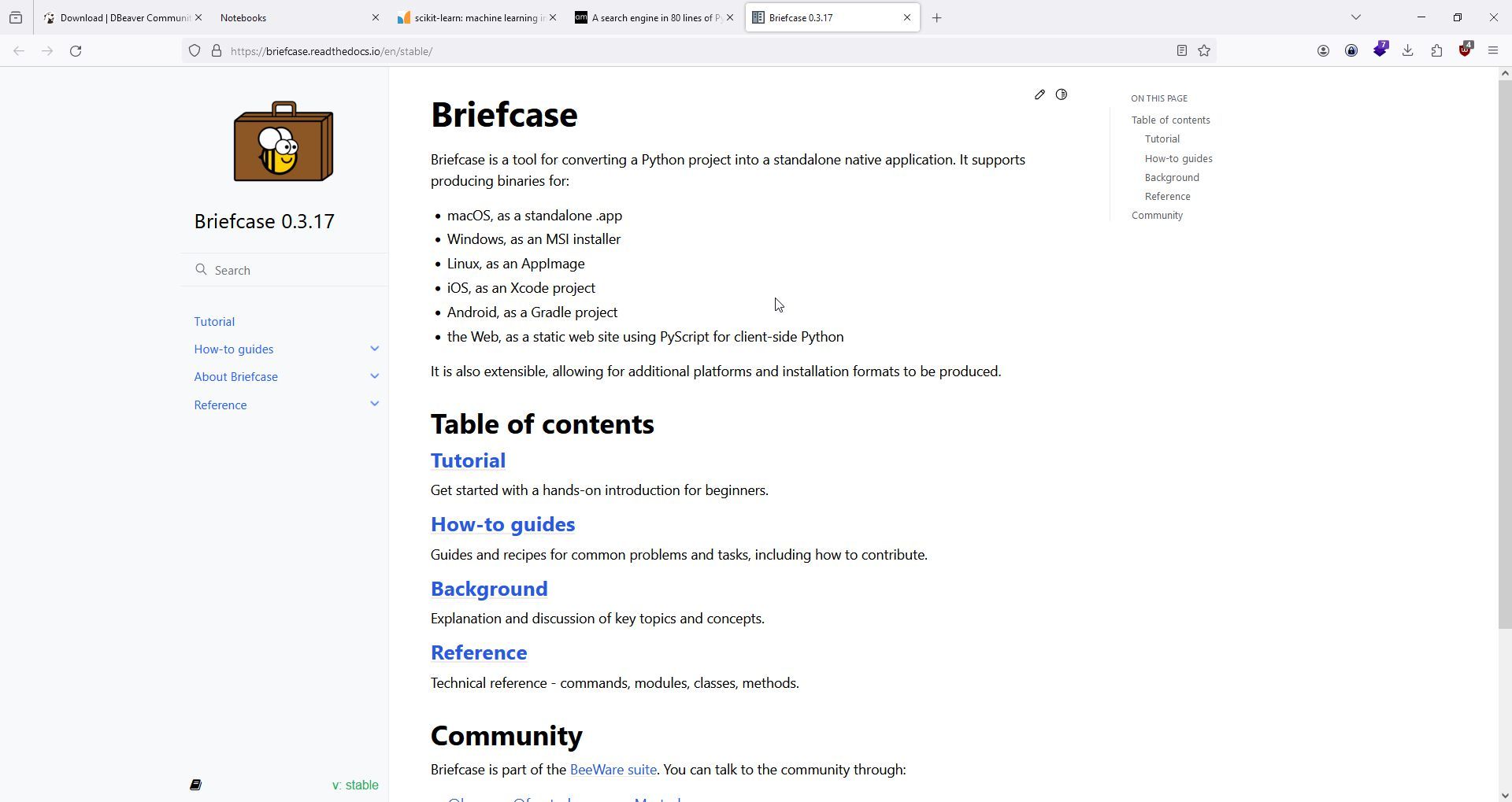Open the extensions puzzle icon
The width and height of the screenshot is (1512, 802).
point(1436,51)
